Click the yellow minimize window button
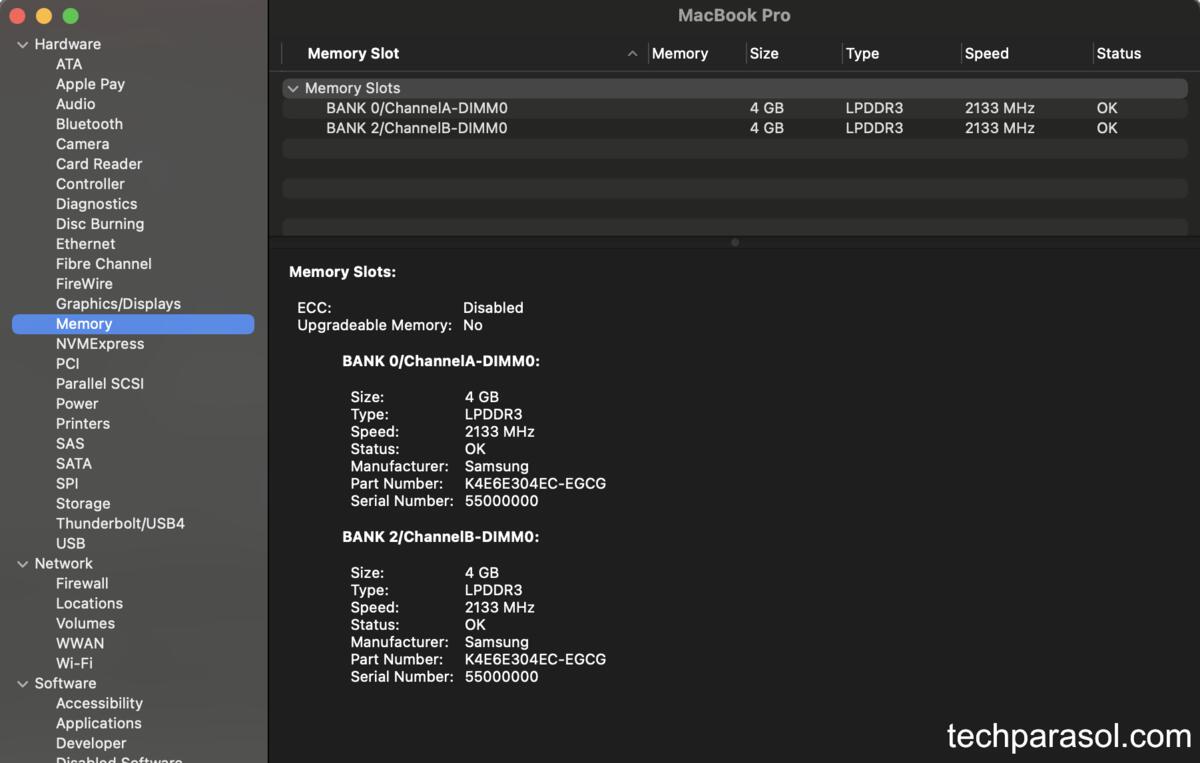The height and width of the screenshot is (763, 1200). pyautogui.click(x=44, y=16)
